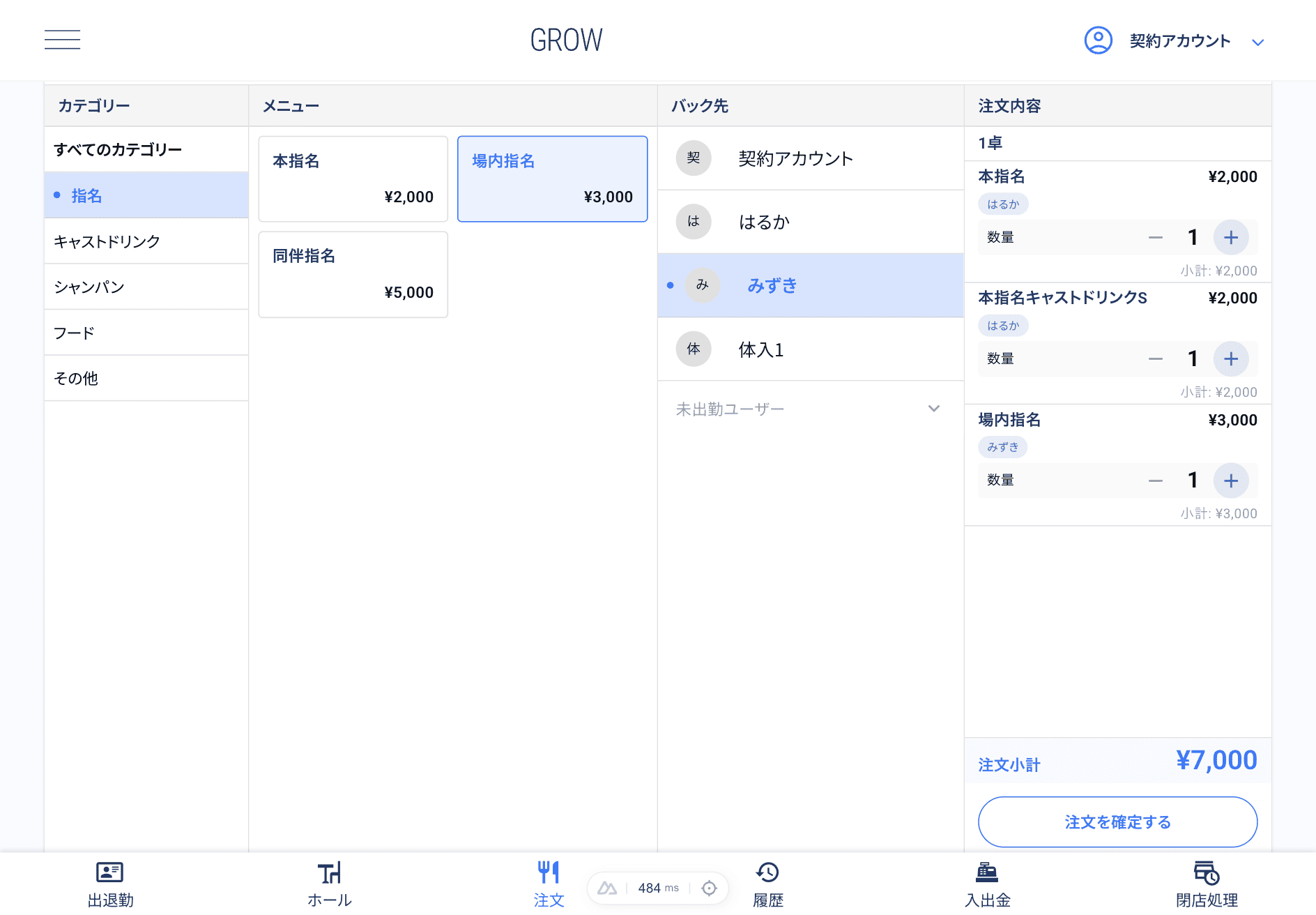Click the crosshair icon beside 484 ms
Screen dimensions: 1316x915
coord(710,888)
